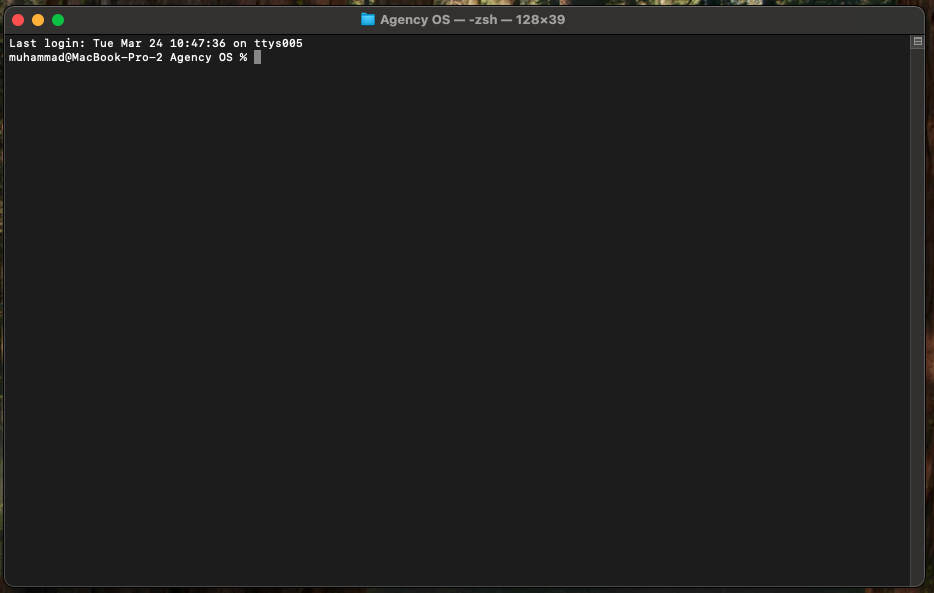934x593 pixels.
Task: Click the '-zsh' label in the title bar
Action: coord(480,19)
